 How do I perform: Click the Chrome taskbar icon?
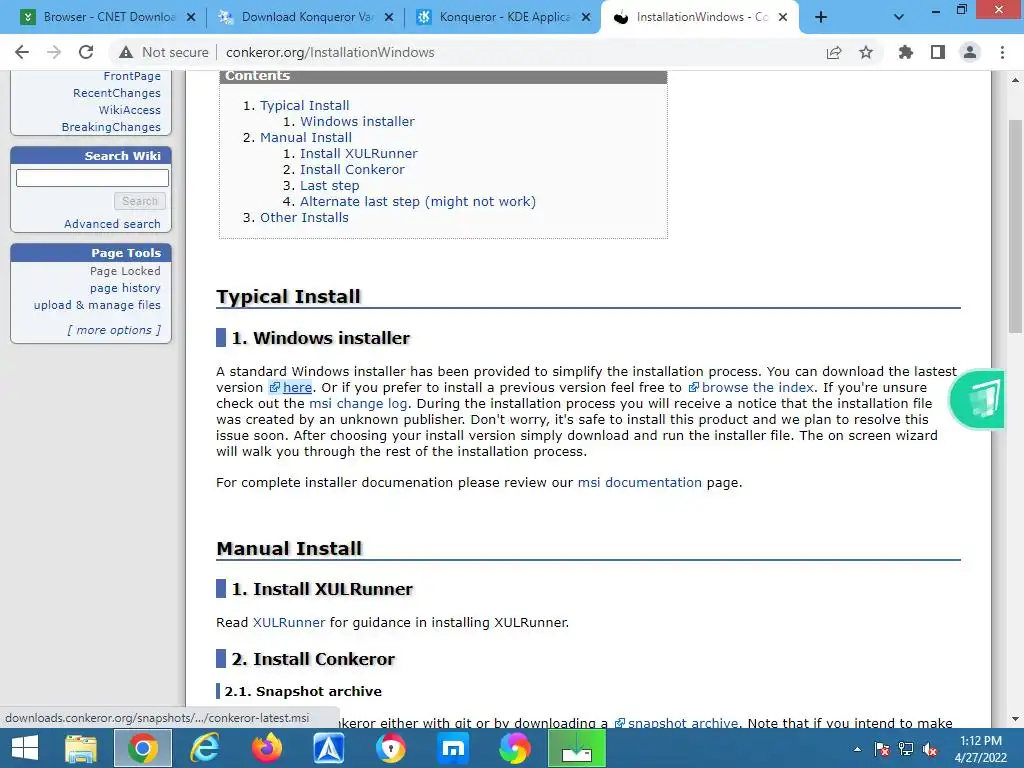coord(143,748)
